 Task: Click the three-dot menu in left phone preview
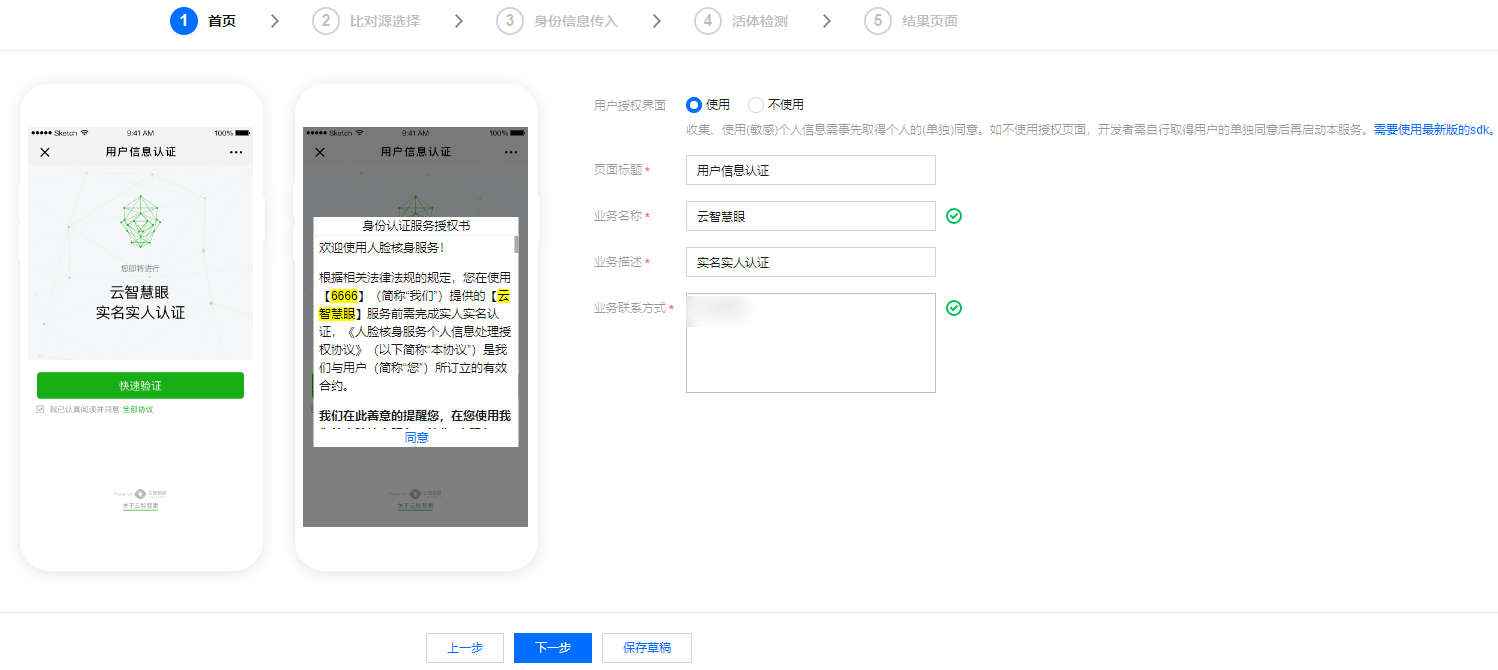coord(236,152)
